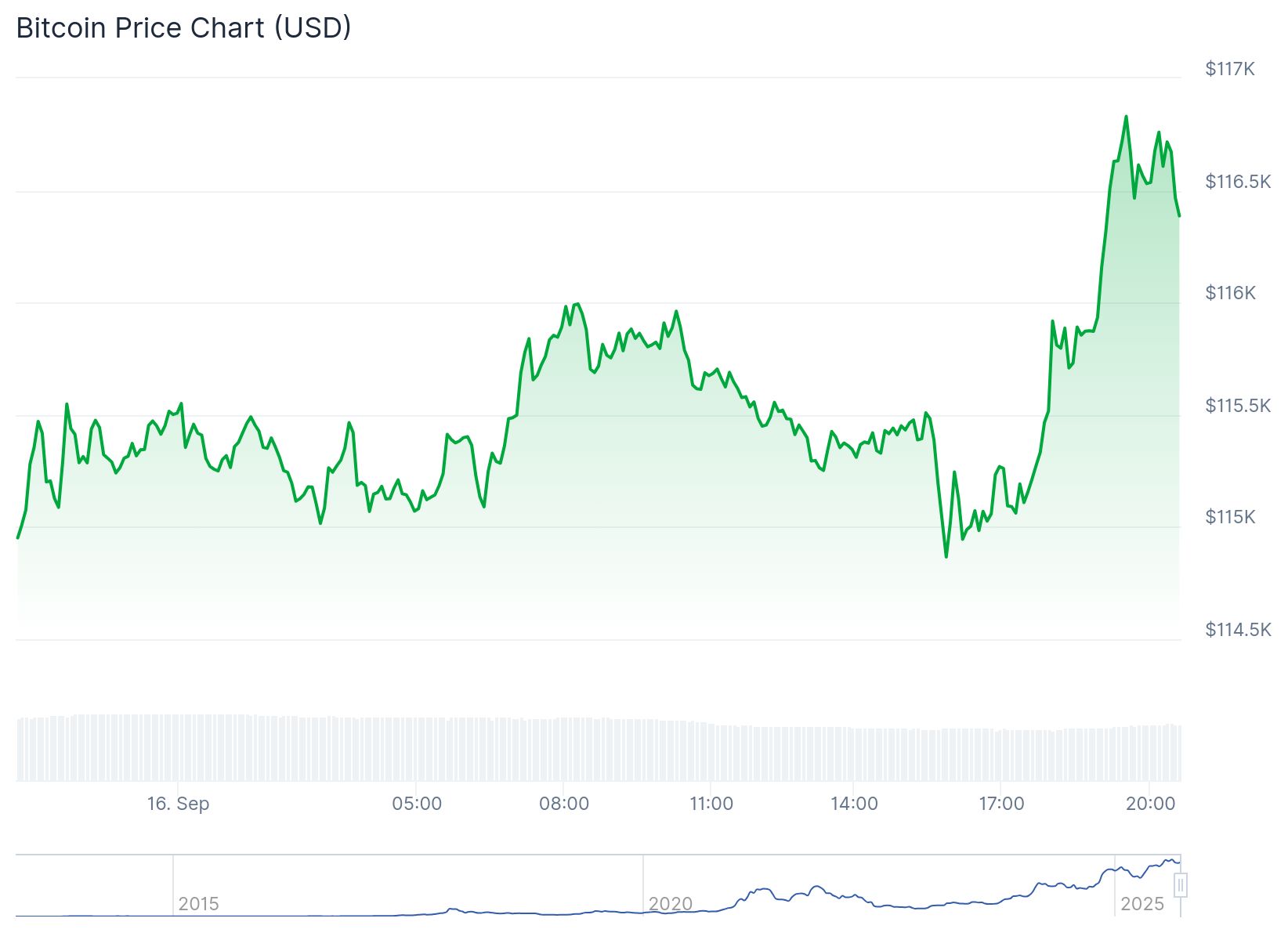Viewport: 1288px width, 940px height.
Task: Click the 05:00 time axis label
Action: tap(417, 804)
